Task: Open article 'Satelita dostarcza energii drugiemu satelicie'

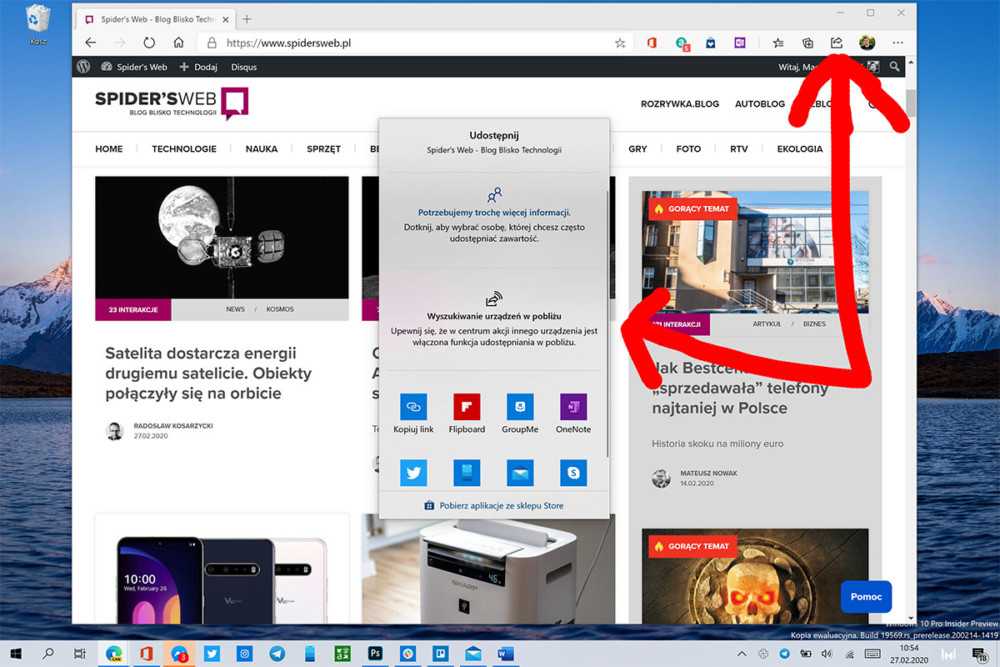Action: click(208, 373)
